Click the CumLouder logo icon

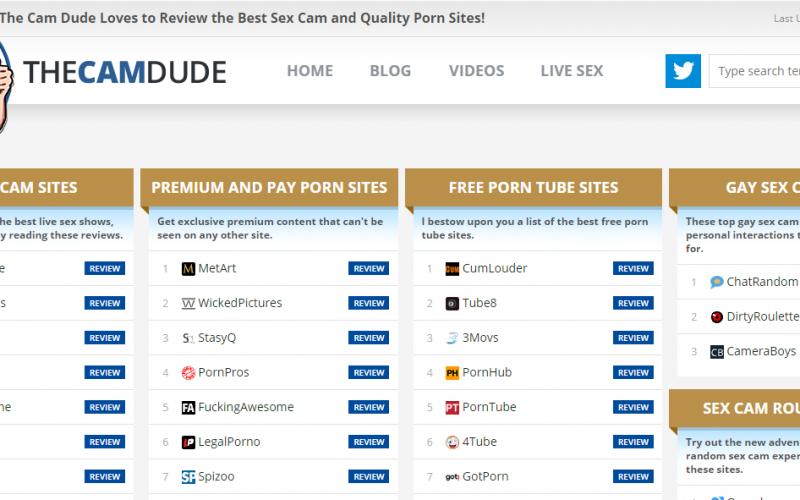[x=452, y=269]
